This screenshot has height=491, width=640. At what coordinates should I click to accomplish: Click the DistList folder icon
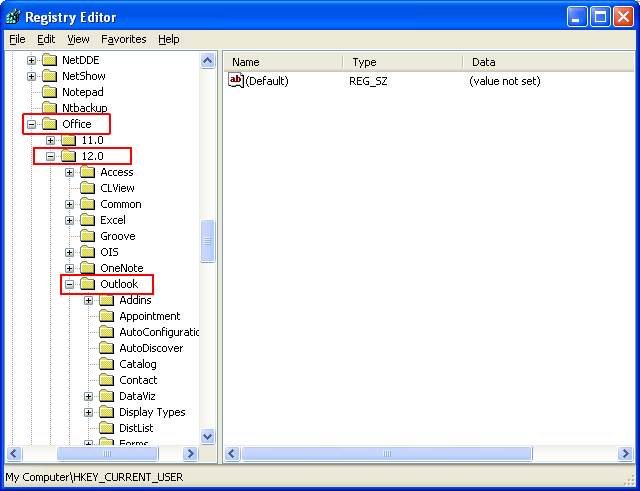click(x=107, y=428)
